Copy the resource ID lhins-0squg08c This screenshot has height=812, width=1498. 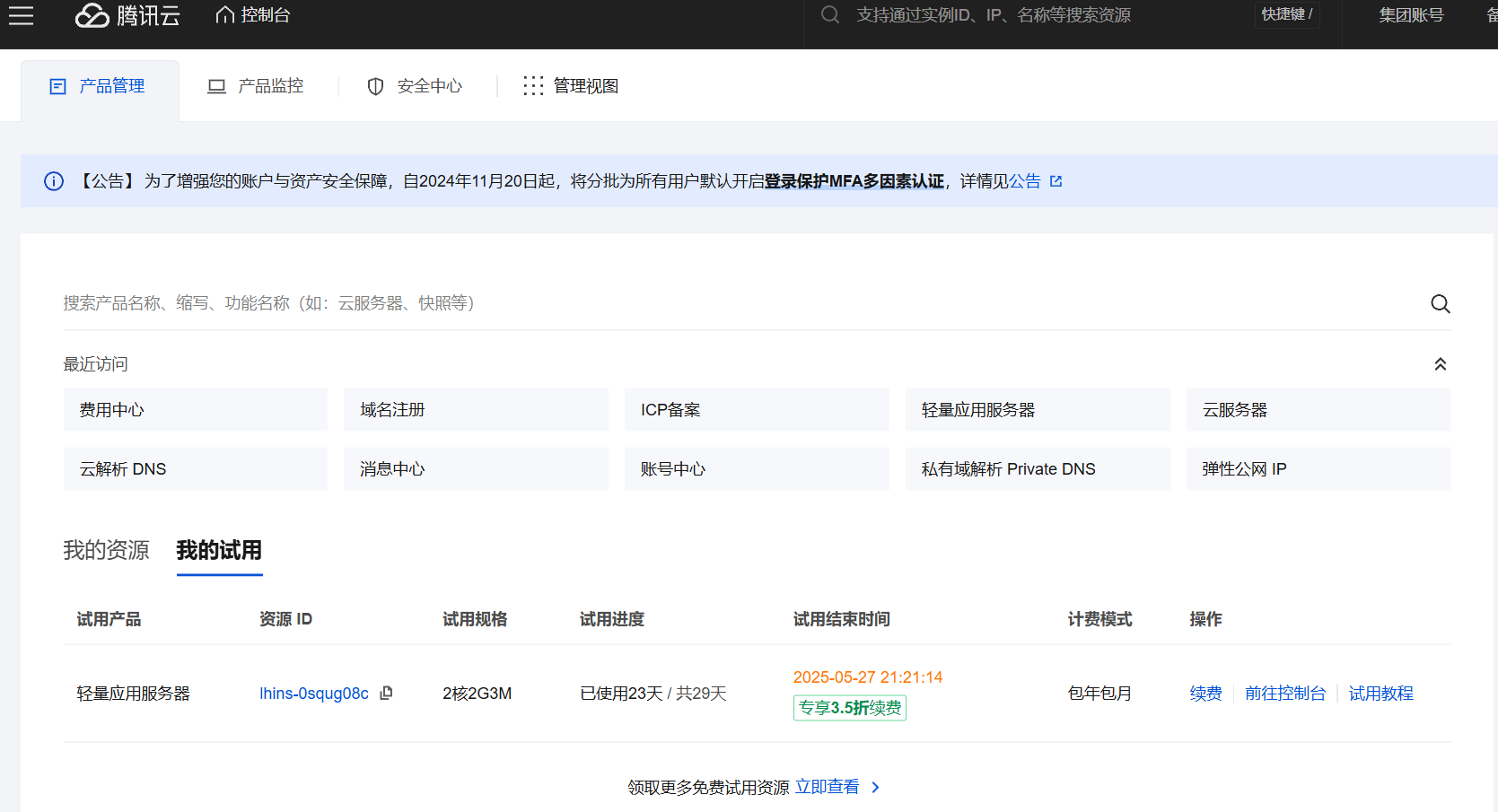(387, 693)
